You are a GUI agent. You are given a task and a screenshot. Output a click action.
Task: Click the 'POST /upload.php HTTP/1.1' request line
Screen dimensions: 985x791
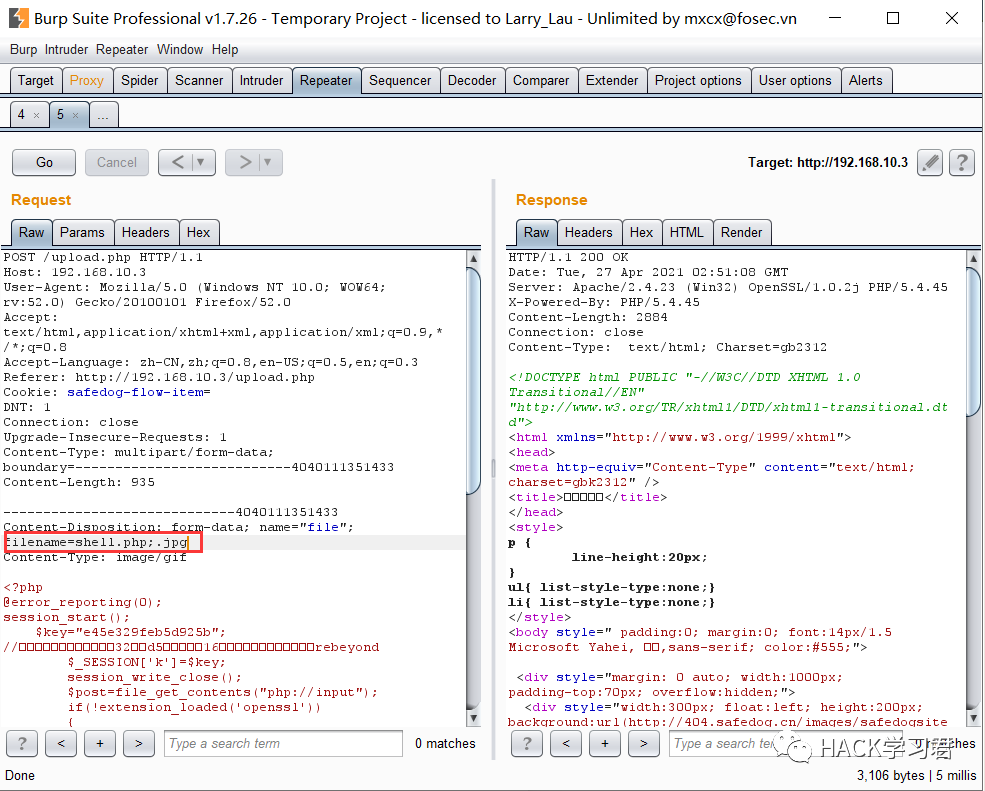[103, 258]
